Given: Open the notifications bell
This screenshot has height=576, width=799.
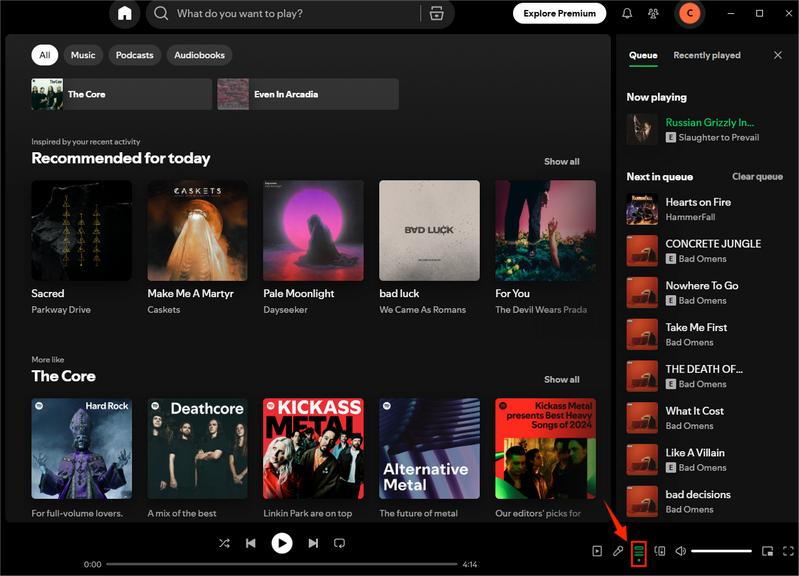Looking at the screenshot, I should coord(627,14).
